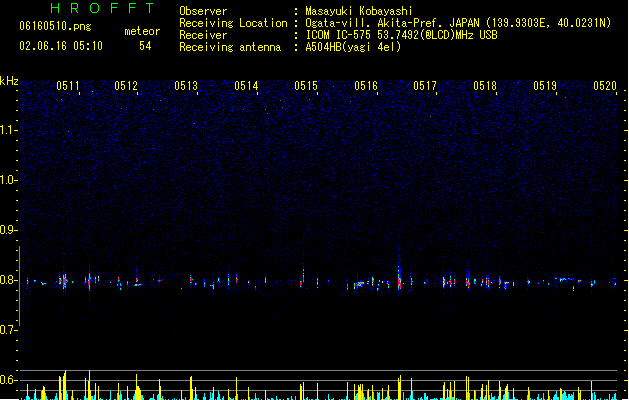Click the Receiving Location label
Viewport: 629px width, 400px height.
coord(233,23)
